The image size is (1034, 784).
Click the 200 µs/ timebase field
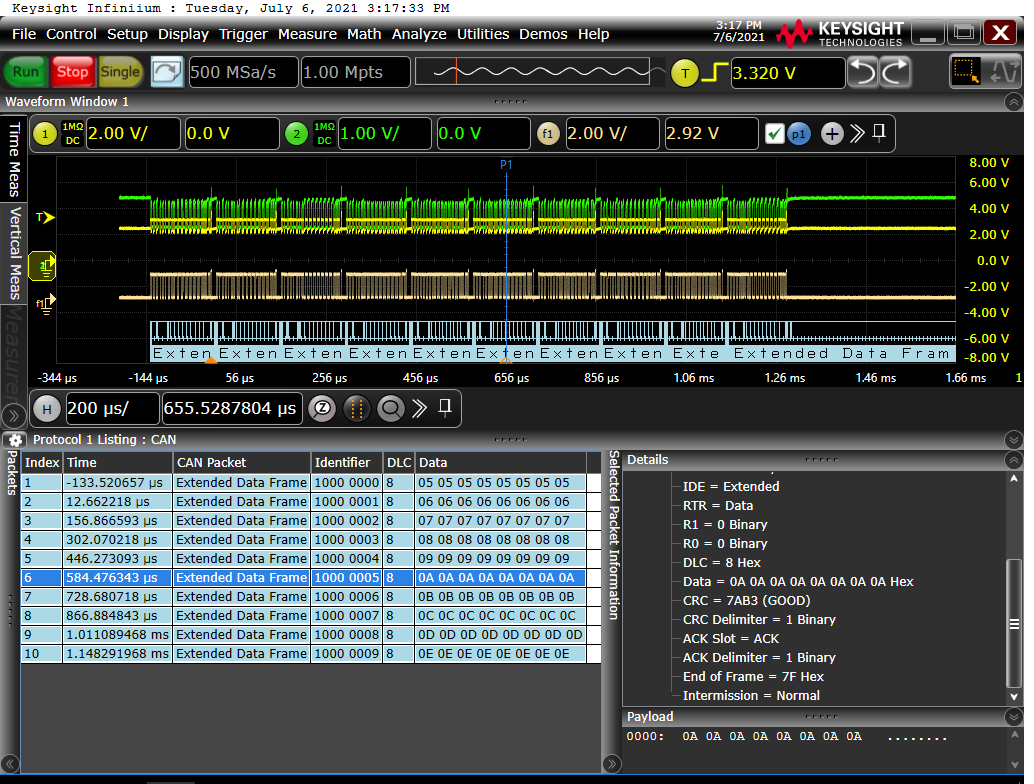click(112, 409)
